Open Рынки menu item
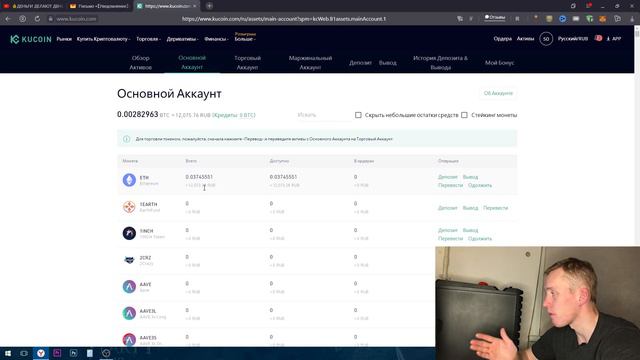Screen dimensions: 640x360 (x=64, y=39)
